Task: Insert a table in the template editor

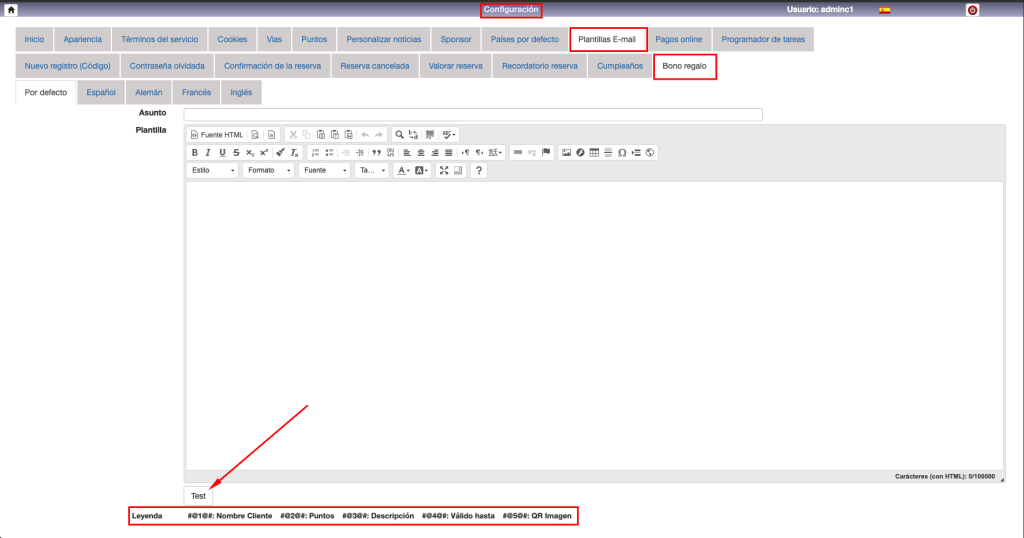Action: pos(594,153)
